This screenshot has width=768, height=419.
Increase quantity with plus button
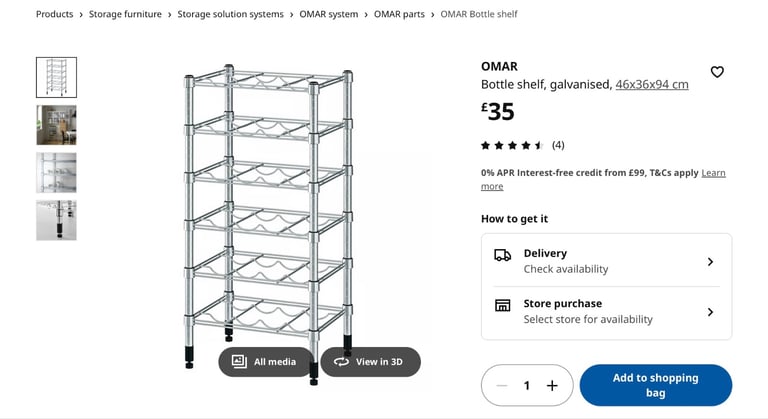[552, 385]
